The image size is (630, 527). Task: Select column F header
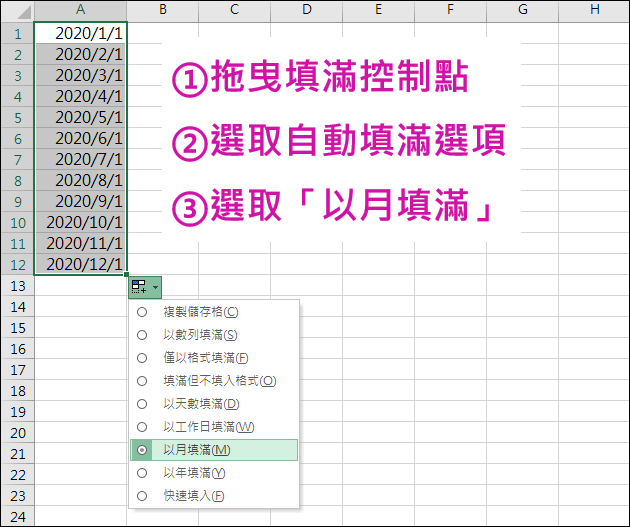[450, 10]
